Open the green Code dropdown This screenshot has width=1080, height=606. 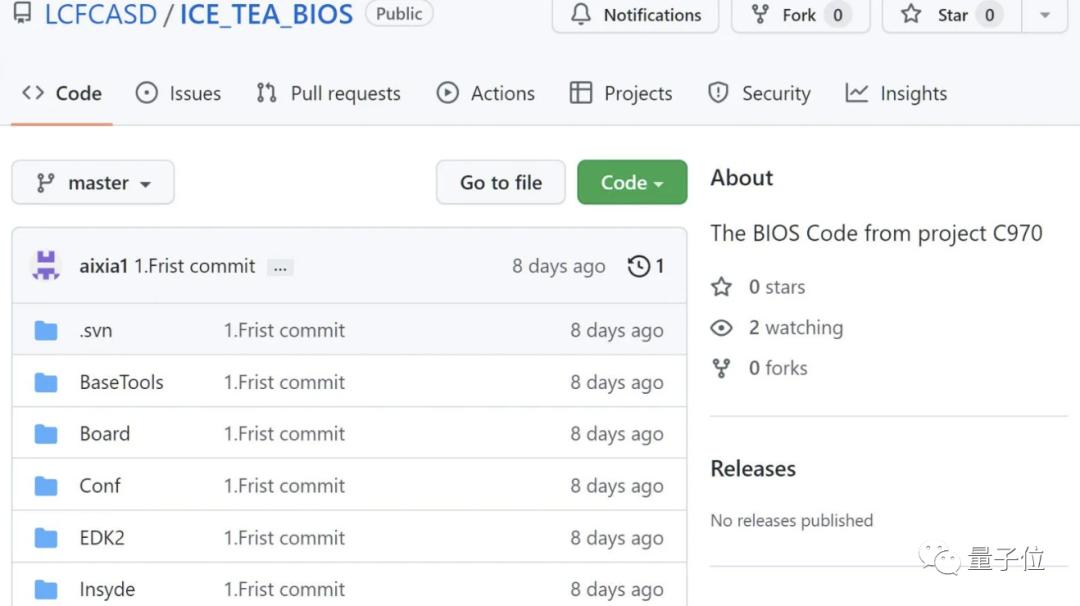pyautogui.click(x=632, y=183)
